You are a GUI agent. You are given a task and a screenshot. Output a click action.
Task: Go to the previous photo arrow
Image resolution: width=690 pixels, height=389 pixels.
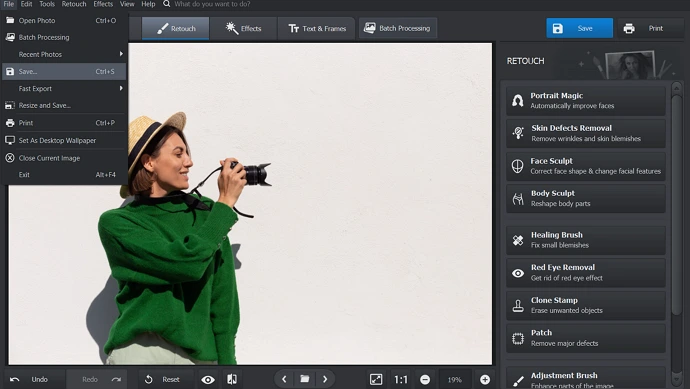(x=284, y=379)
